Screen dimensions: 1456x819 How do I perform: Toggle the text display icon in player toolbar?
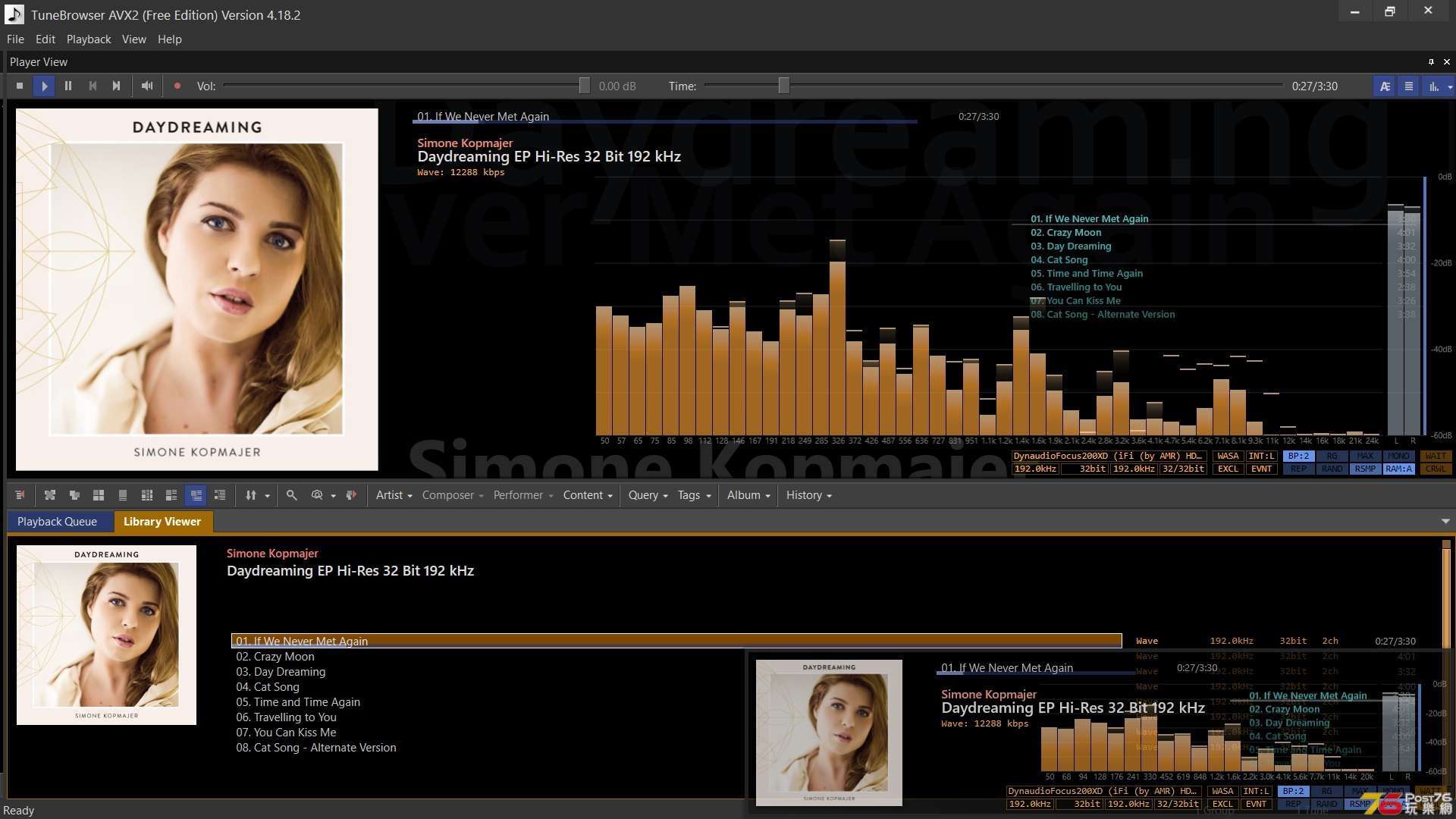coord(1385,86)
